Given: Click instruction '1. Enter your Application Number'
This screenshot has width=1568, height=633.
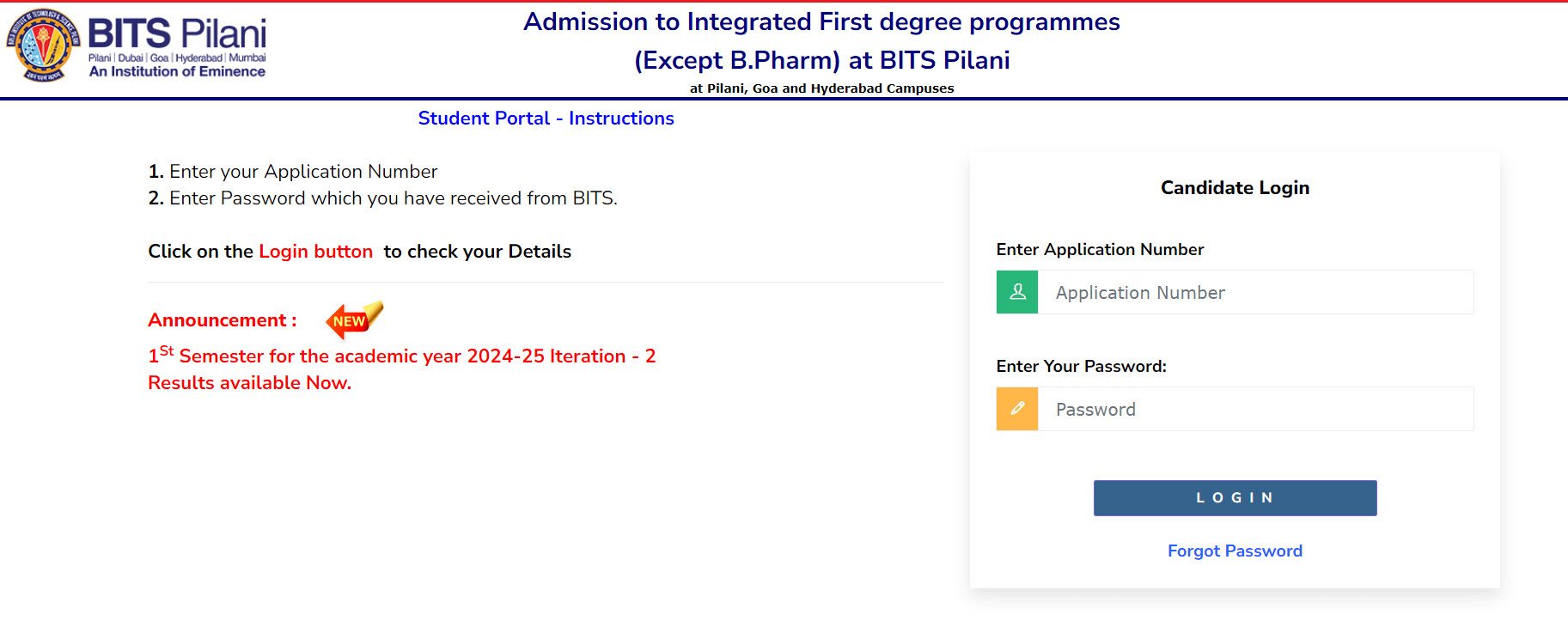Looking at the screenshot, I should (x=293, y=172).
